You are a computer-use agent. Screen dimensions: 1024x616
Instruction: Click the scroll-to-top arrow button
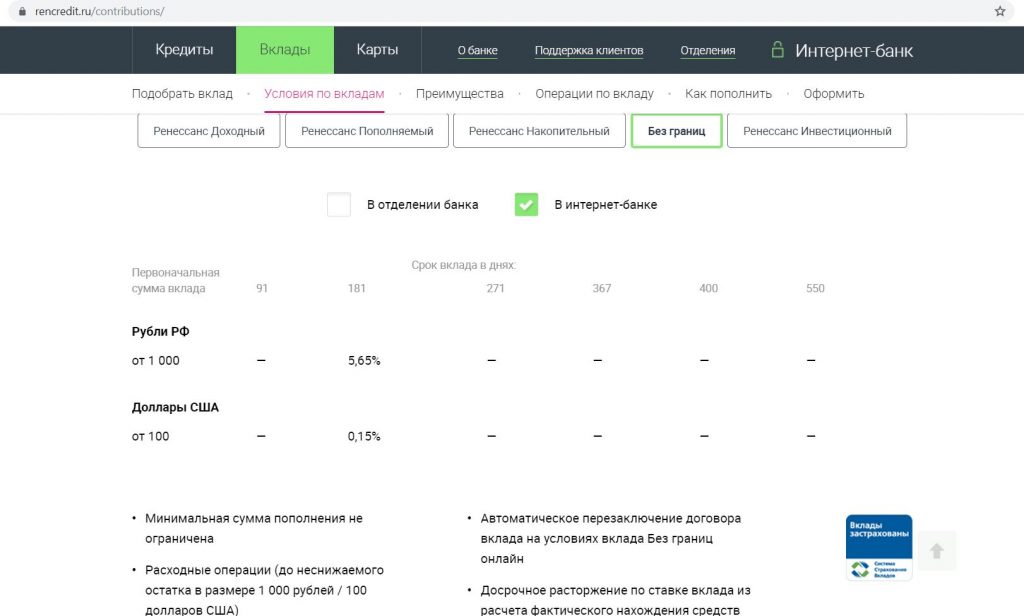click(x=936, y=551)
